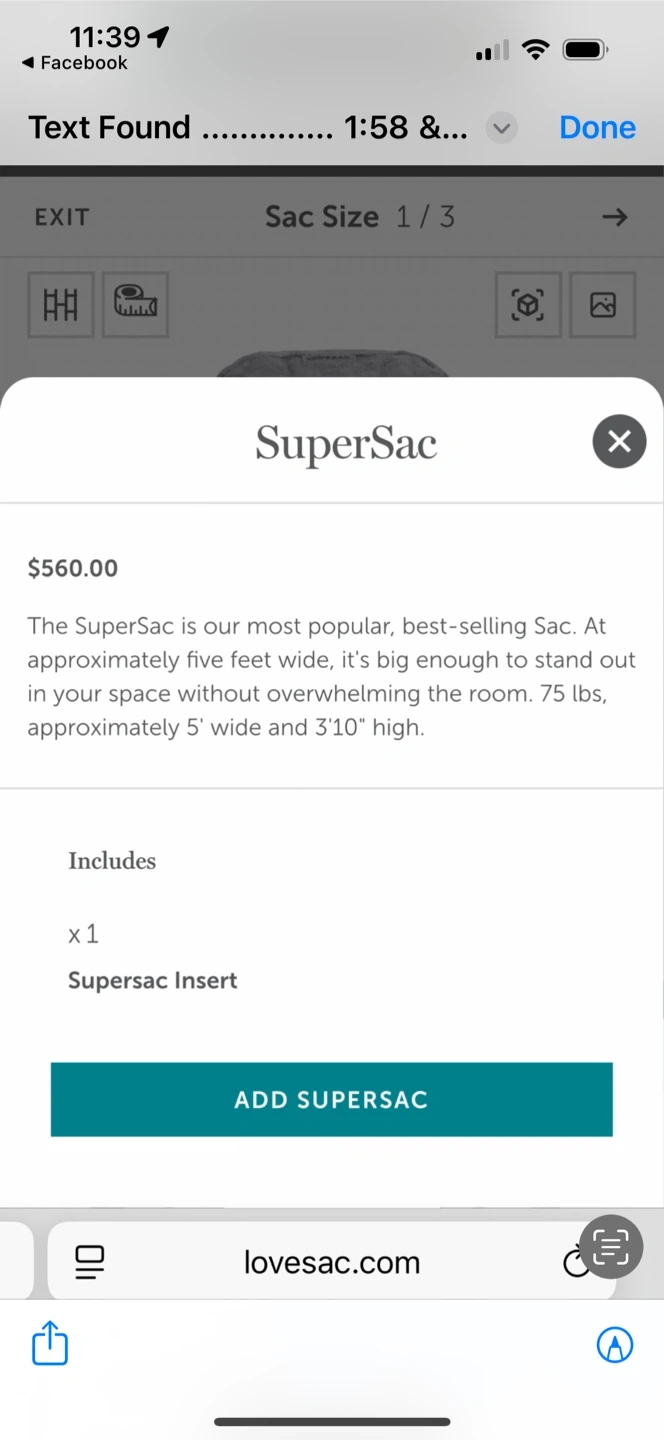Tap the Sac Size step title
The width and height of the screenshot is (664, 1440).
pyautogui.click(x=321, y=217)
